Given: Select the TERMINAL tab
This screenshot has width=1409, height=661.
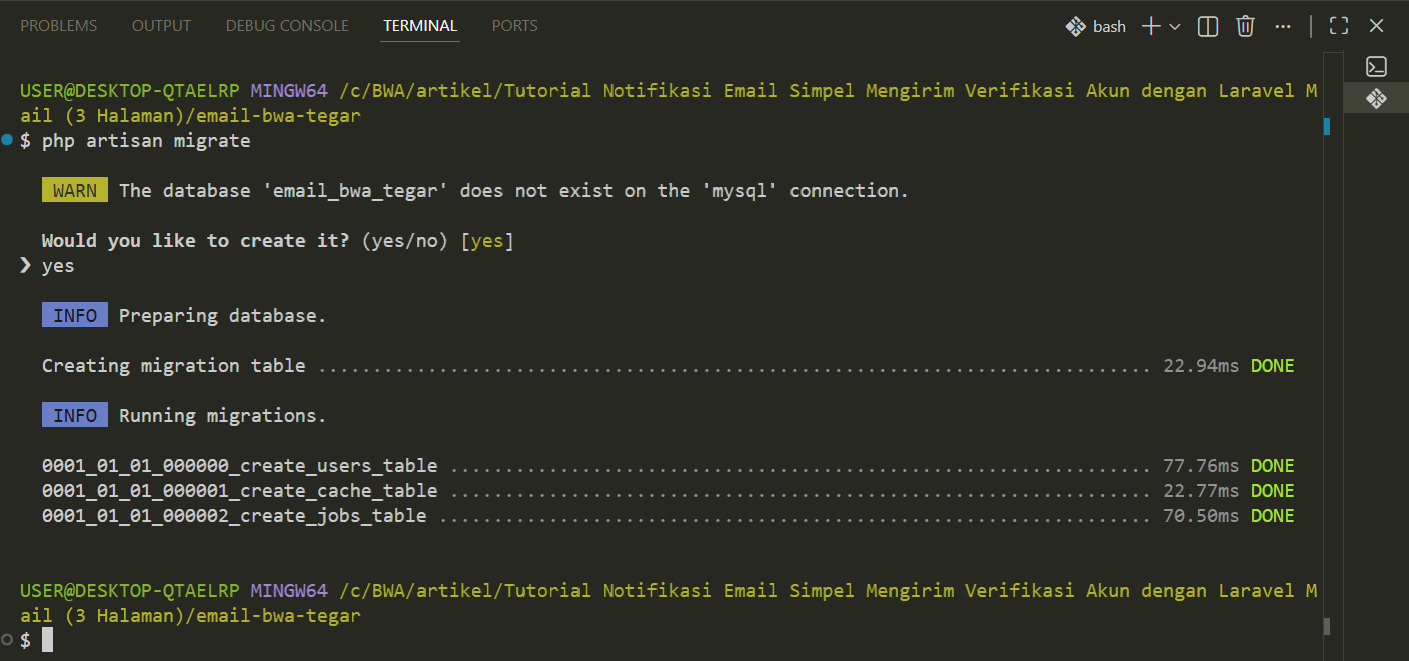Looking at the screenshot, I should click(420, 26).
